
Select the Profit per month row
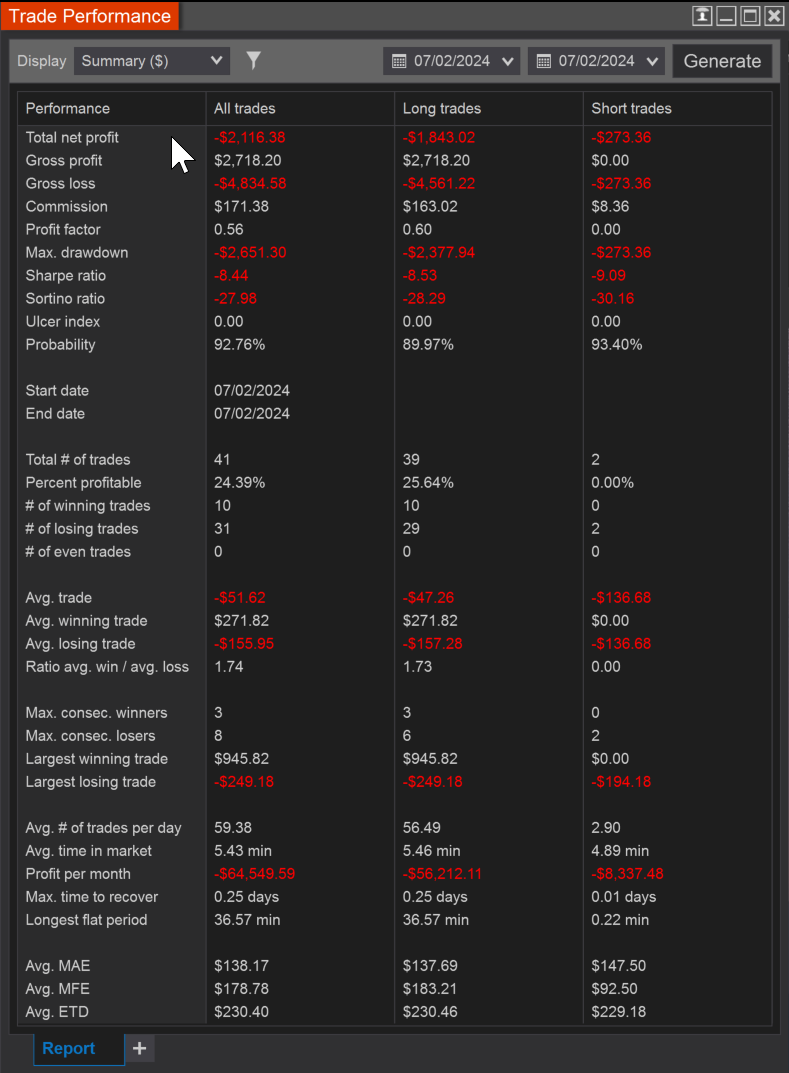394,874
